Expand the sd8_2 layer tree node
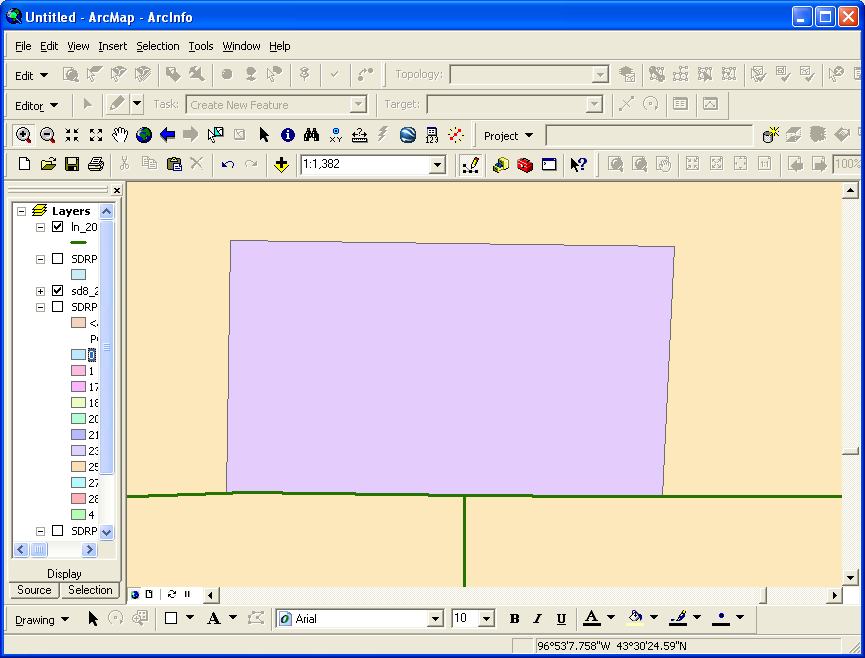 coord(41,291)
